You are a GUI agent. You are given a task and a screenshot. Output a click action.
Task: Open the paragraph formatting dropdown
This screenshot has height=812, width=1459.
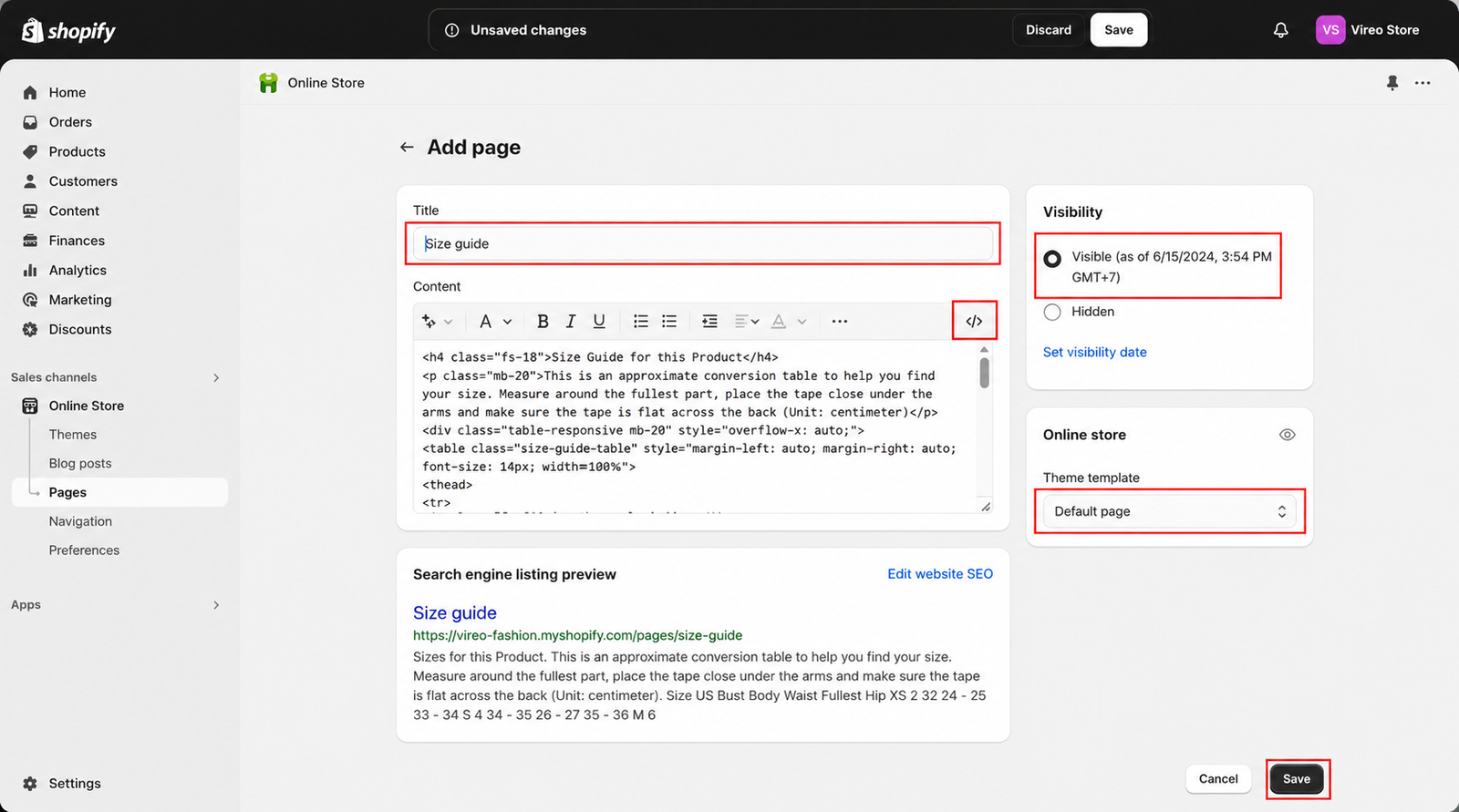495,321
